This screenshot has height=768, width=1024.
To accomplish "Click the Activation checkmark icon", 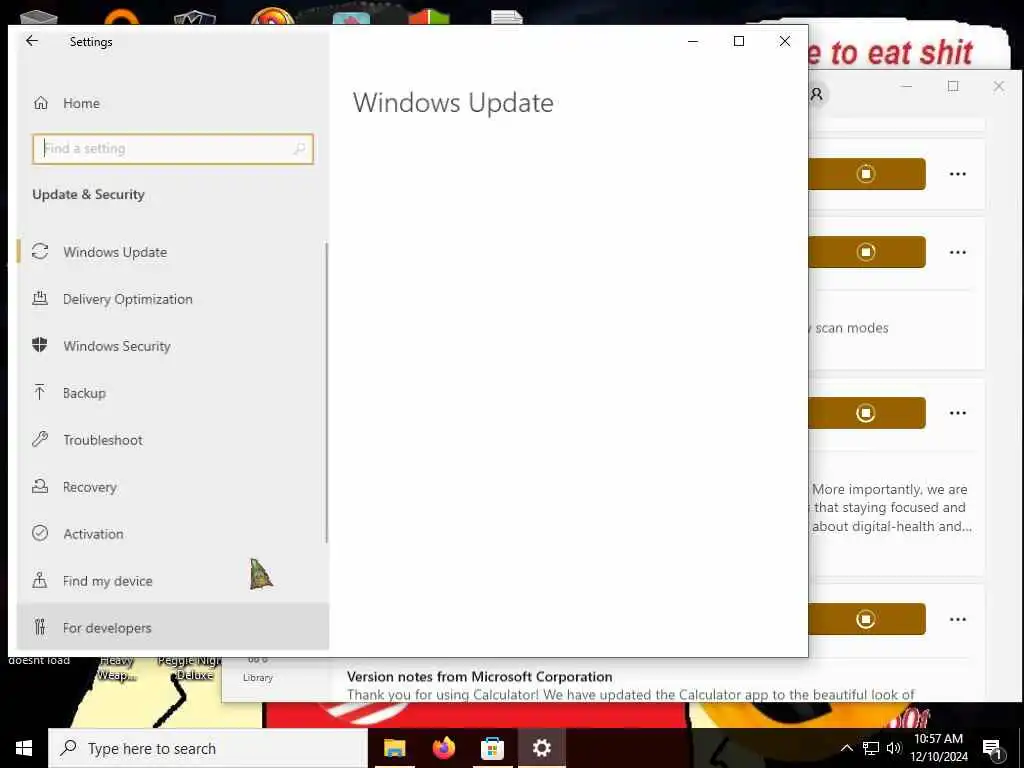I will click(x=40, y=533).
